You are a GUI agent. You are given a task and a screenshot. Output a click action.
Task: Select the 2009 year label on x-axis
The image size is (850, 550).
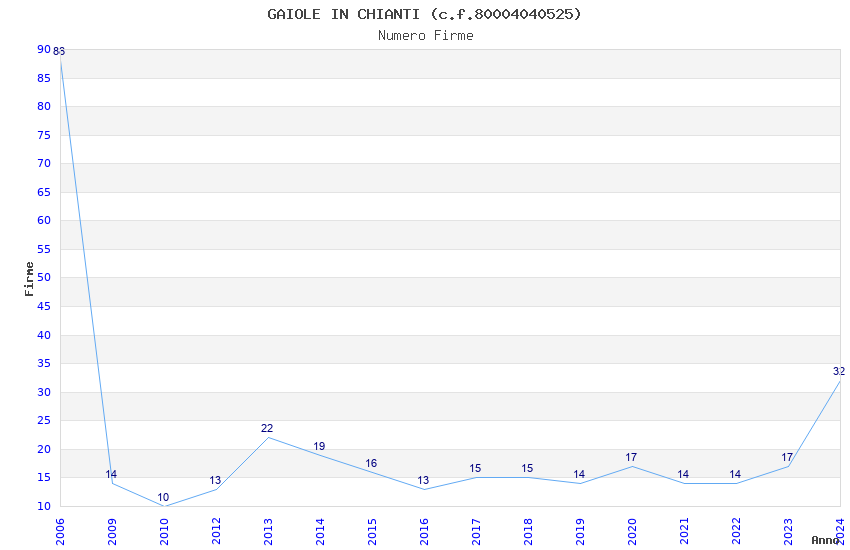tap(112, 531)
